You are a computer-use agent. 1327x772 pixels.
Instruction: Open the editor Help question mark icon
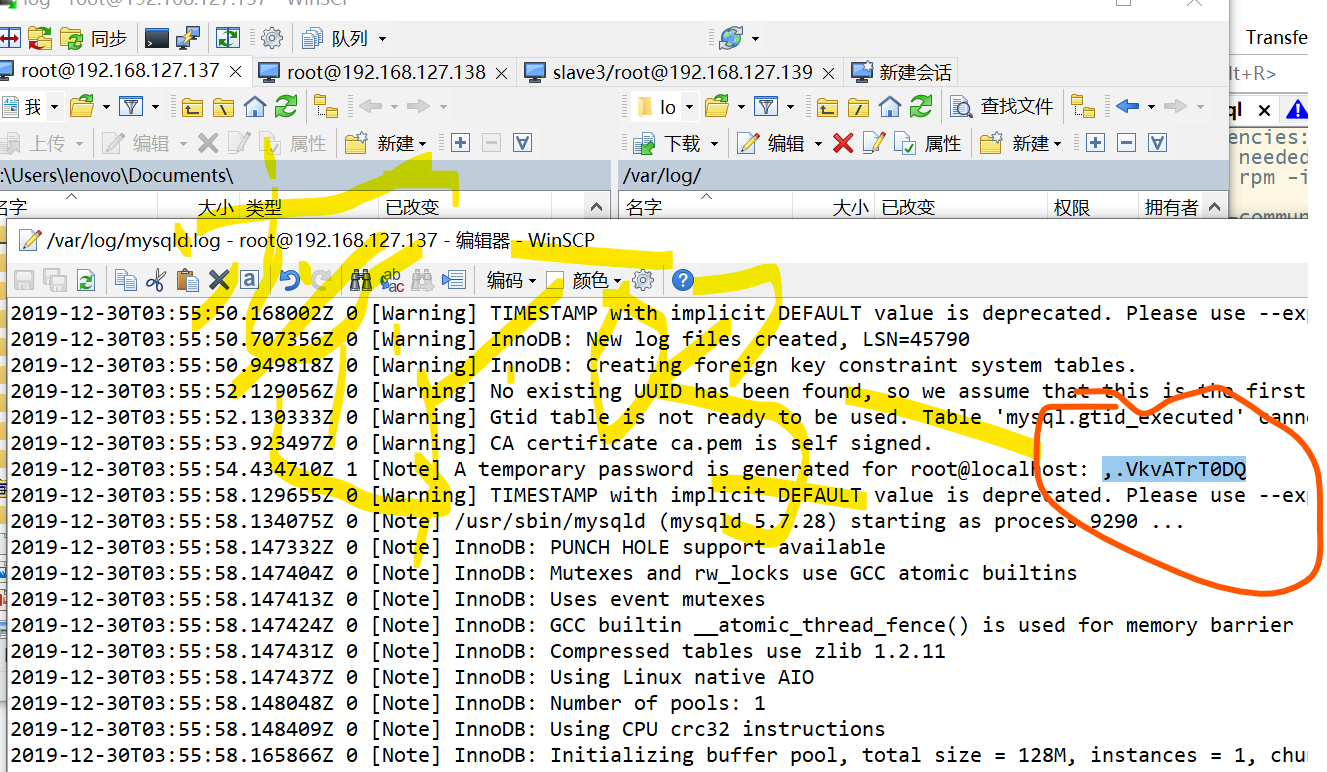coord(683,280)
